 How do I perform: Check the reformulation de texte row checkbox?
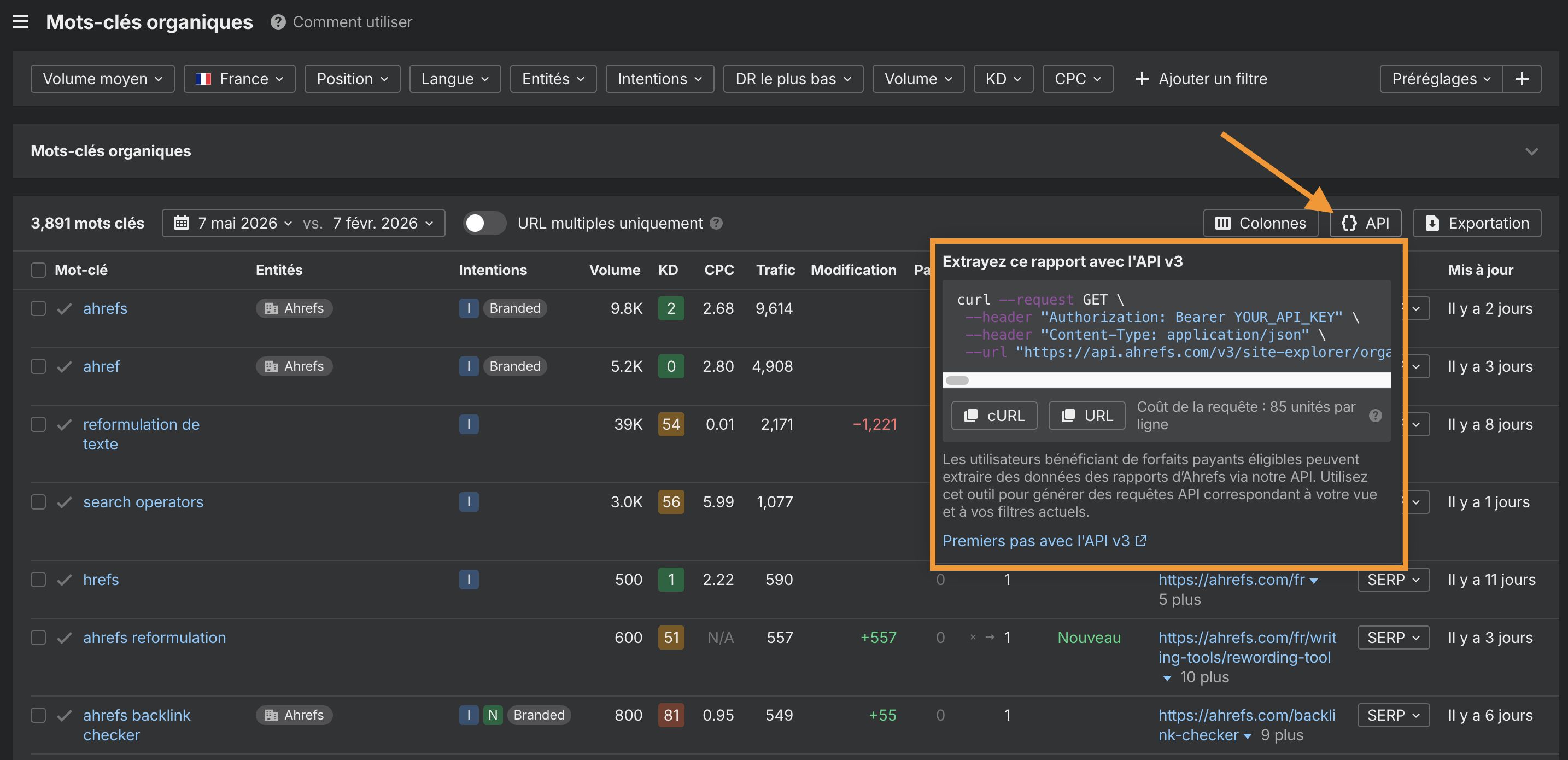tap(38, 424)
